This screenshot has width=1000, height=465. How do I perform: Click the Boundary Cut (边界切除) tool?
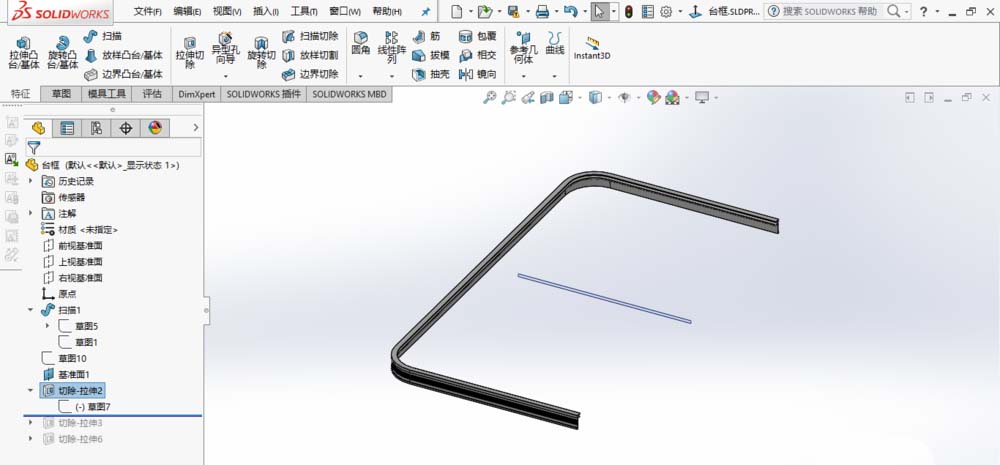(x=310, y=74)
